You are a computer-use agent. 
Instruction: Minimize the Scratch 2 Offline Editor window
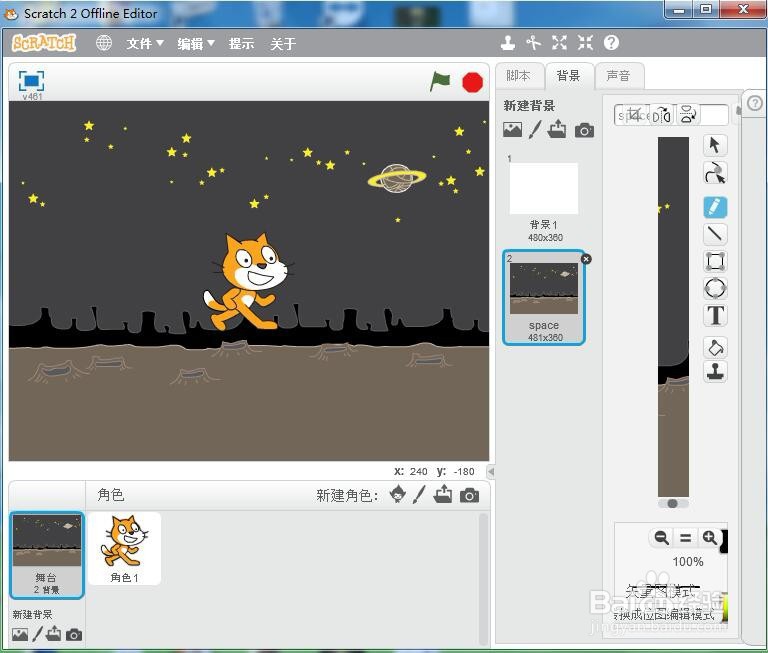click(679, 9)
